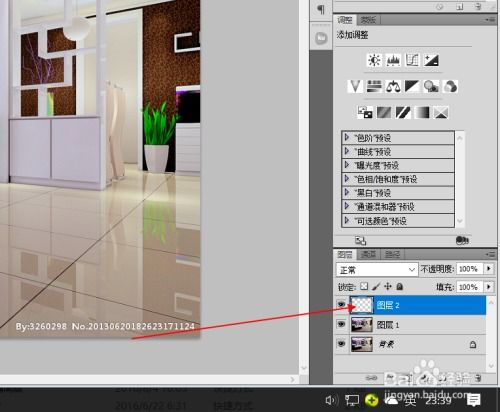The image size is (500, 412).
Task: Switch Adjustments panel to expanded view icon
Action: (360, 240)
